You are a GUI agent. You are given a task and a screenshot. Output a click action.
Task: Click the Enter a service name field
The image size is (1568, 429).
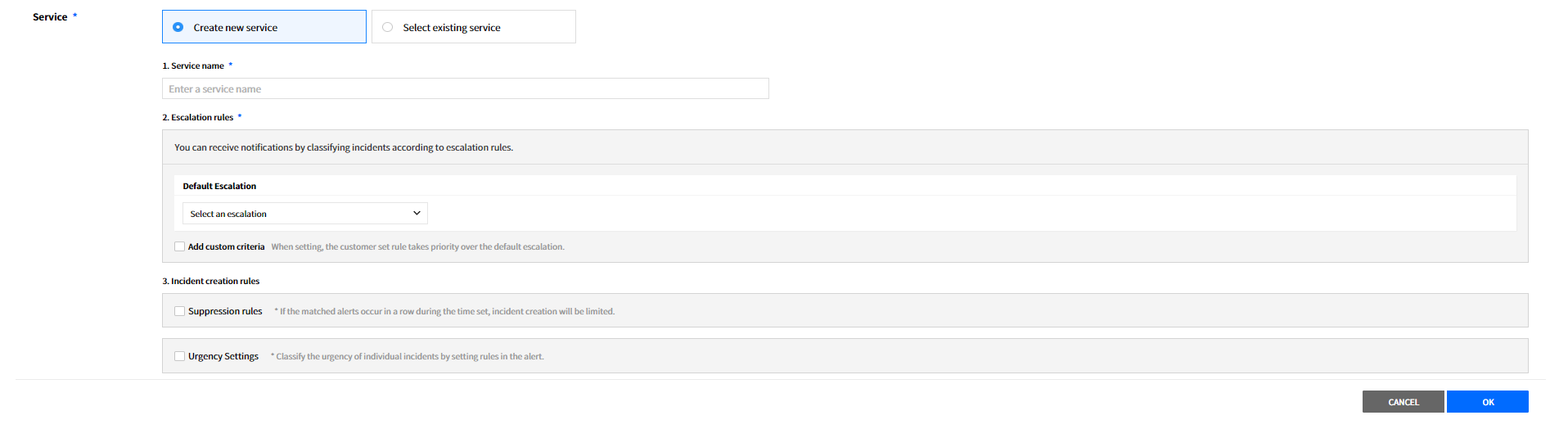[x=465, y=88]
